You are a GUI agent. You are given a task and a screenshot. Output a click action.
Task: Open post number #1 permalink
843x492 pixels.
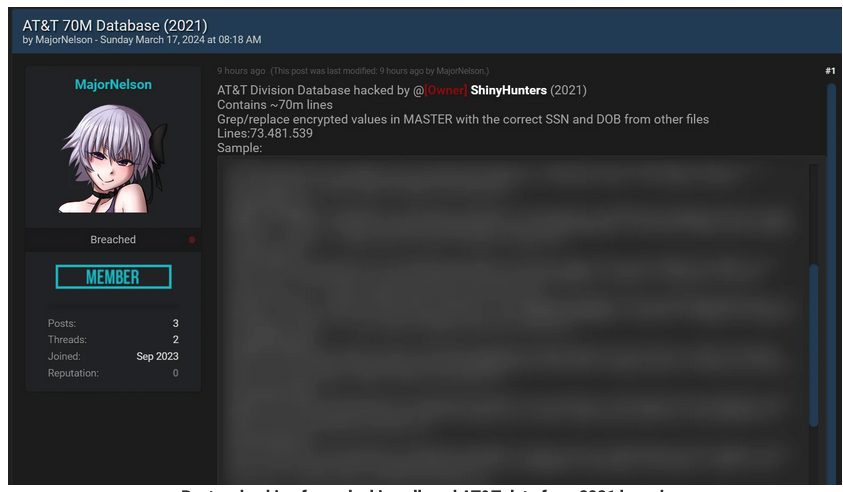830,71
